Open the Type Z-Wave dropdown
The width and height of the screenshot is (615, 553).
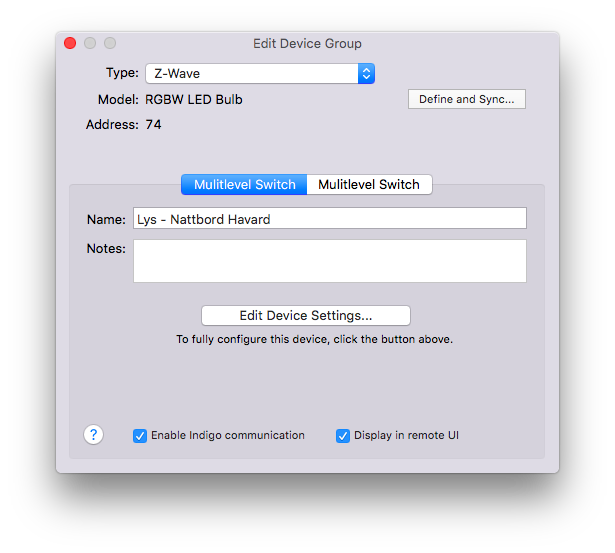pos(260,73)
